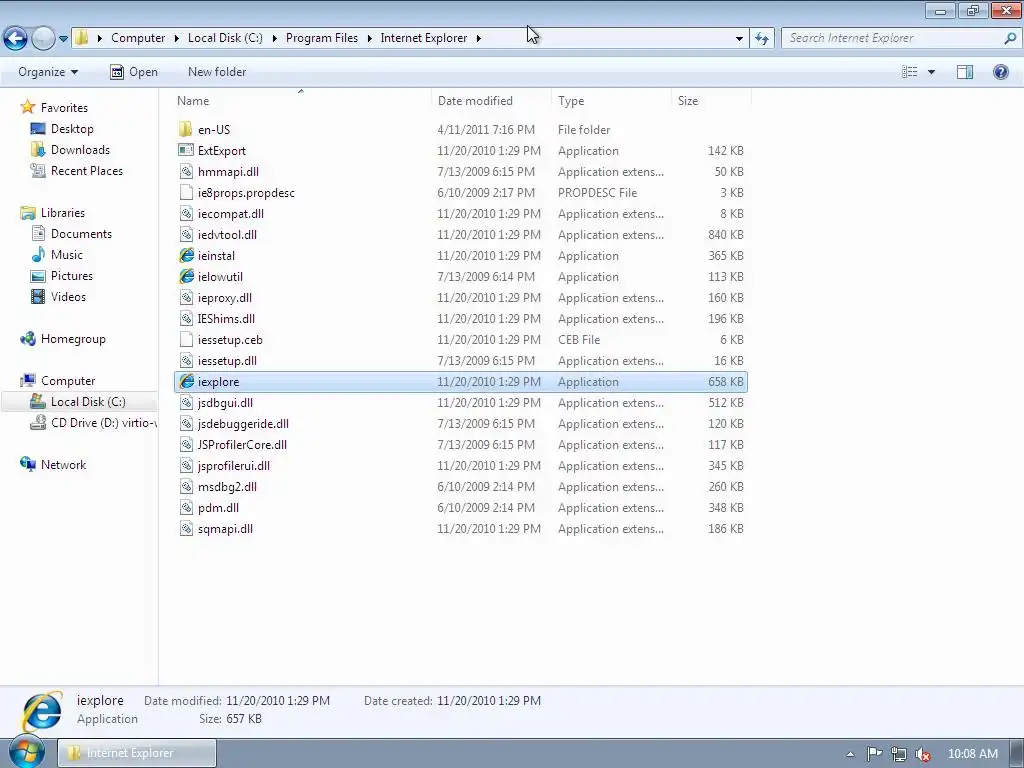The image size is (1024, 768).
Task: Select the ExtExport application icon
Action: click(186, 150)
